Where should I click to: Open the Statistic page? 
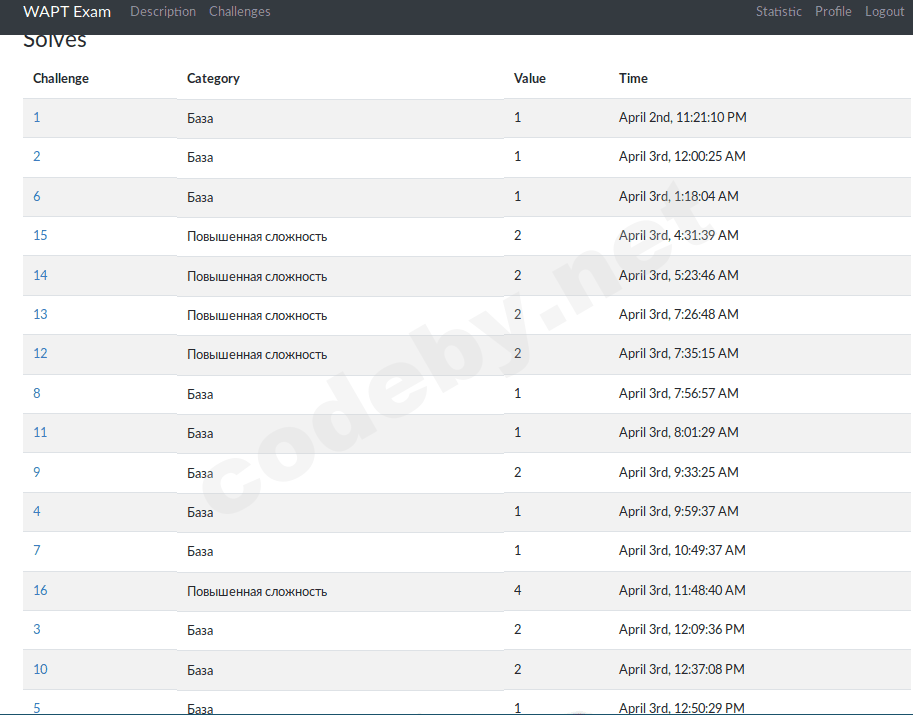coord(779,11)
